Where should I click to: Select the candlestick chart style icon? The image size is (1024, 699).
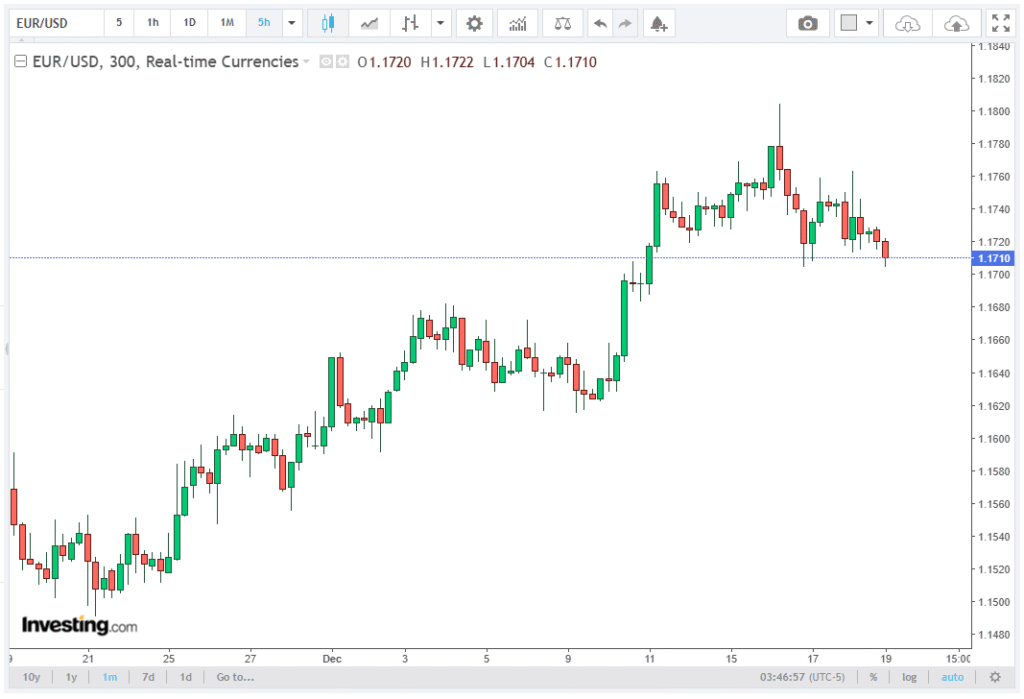(x=327, y=23)
